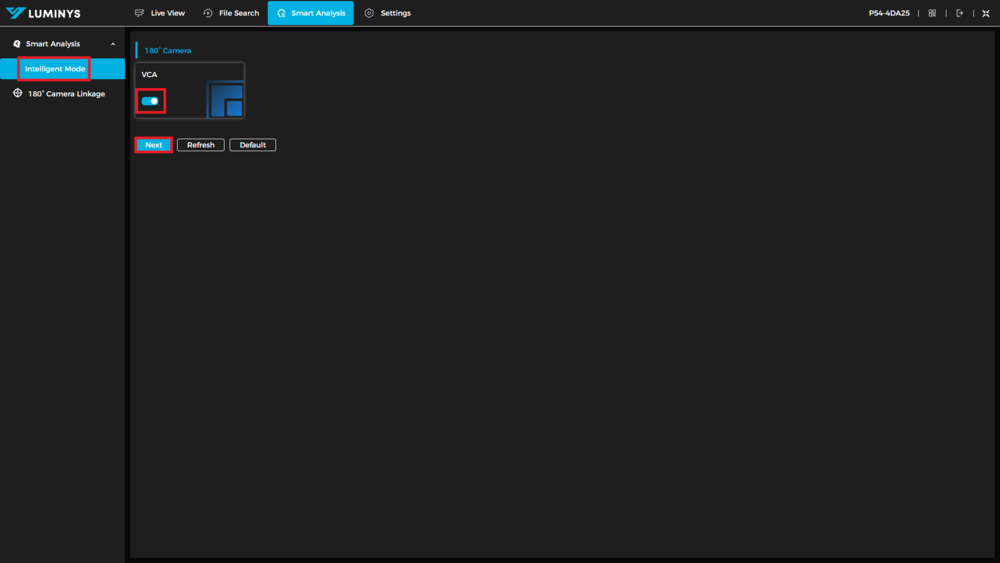Open the QR code icon in header
The width and height of the screenshot is (1000, 563).
point(932,13)
